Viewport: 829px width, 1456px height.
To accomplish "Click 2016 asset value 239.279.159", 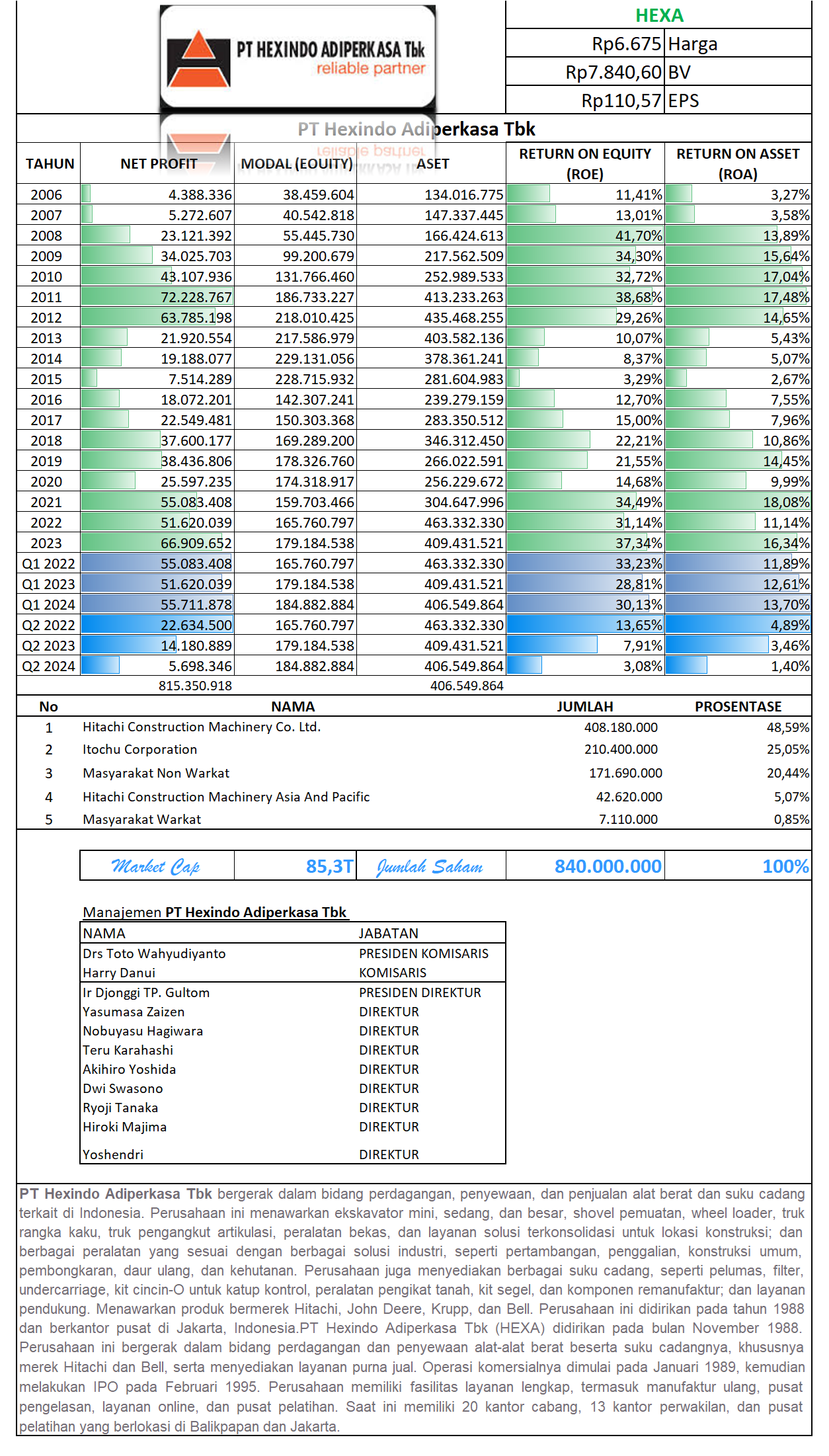I will (x=464, y=400).
